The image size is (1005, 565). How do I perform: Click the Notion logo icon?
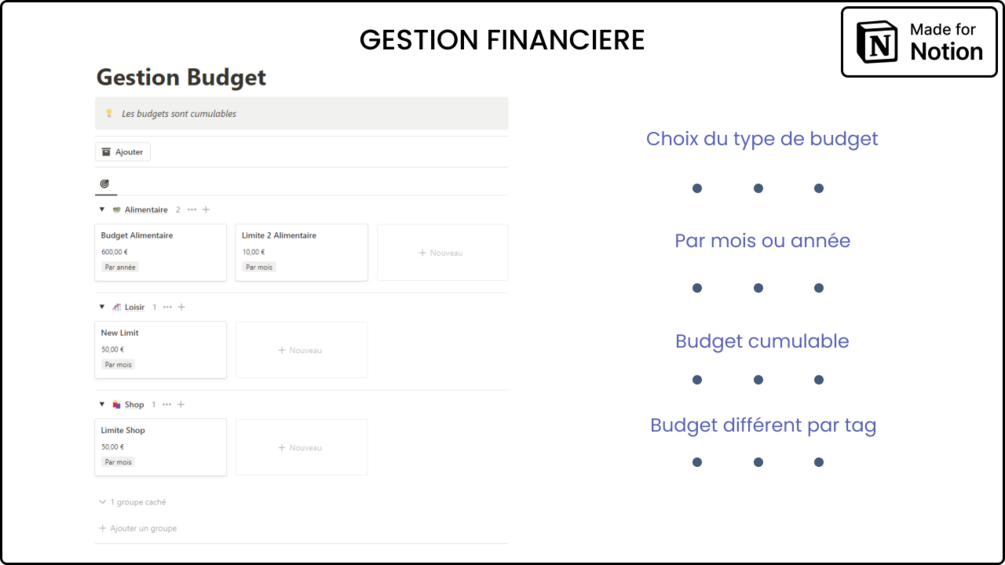click(x=878, y=43)
